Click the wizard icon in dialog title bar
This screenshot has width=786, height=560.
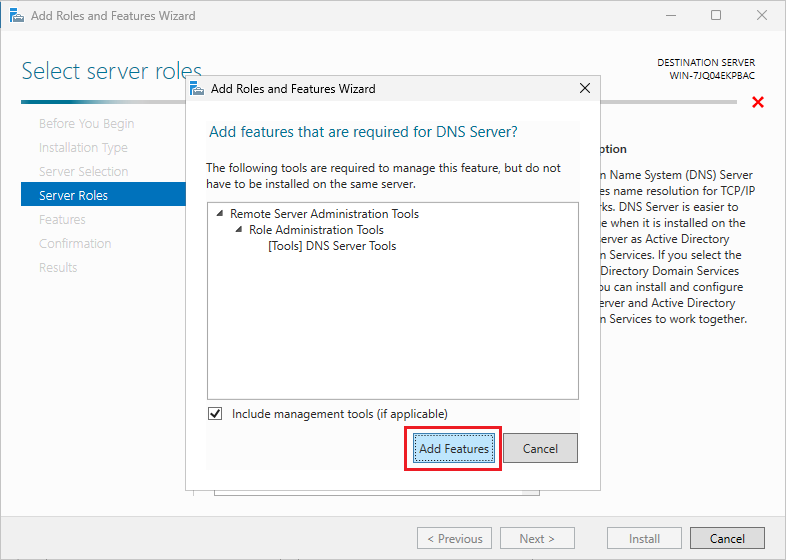[199, 89]
